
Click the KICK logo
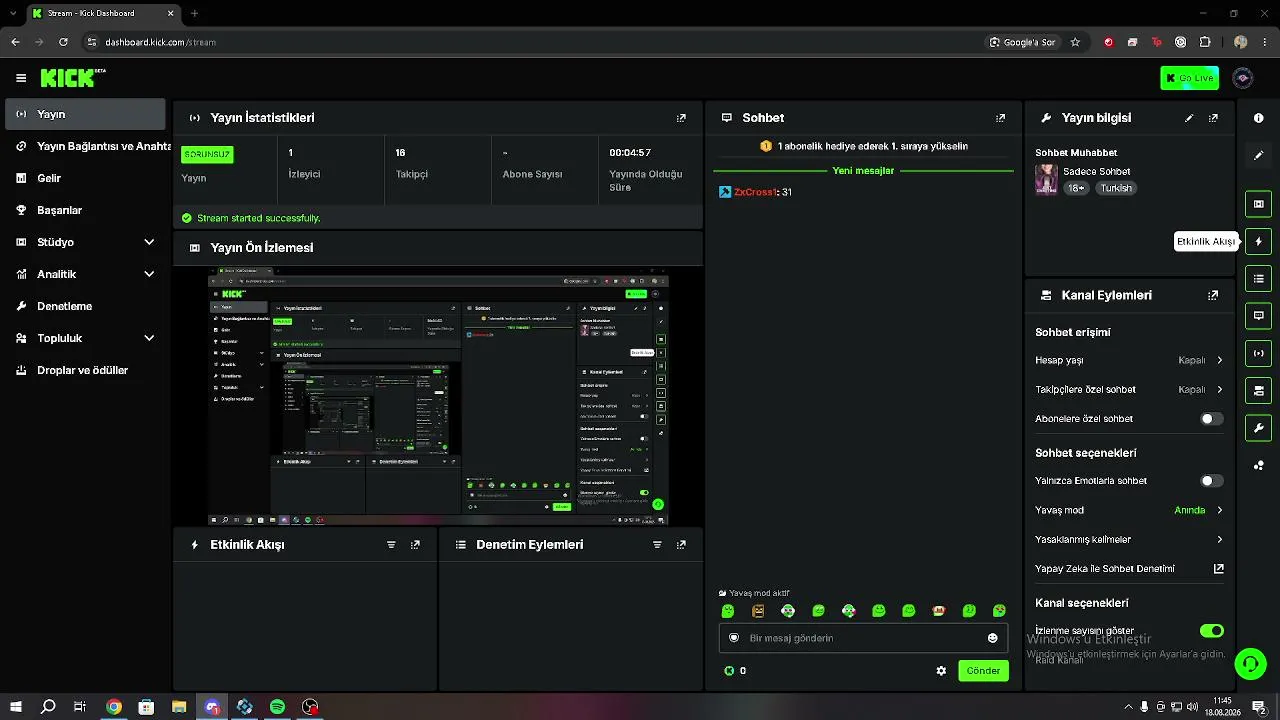coord(72,78)
